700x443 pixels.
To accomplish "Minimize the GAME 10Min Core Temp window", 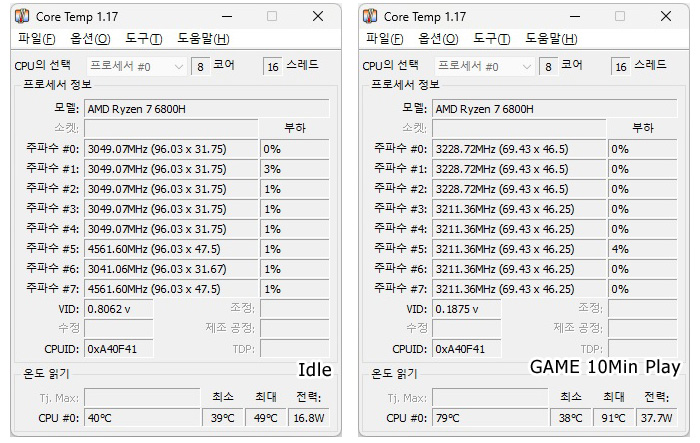I will pos(575,17).
